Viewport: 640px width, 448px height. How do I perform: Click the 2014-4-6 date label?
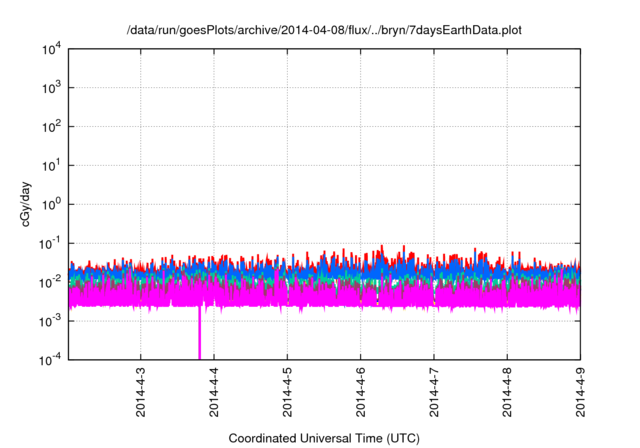pos(360,392)
